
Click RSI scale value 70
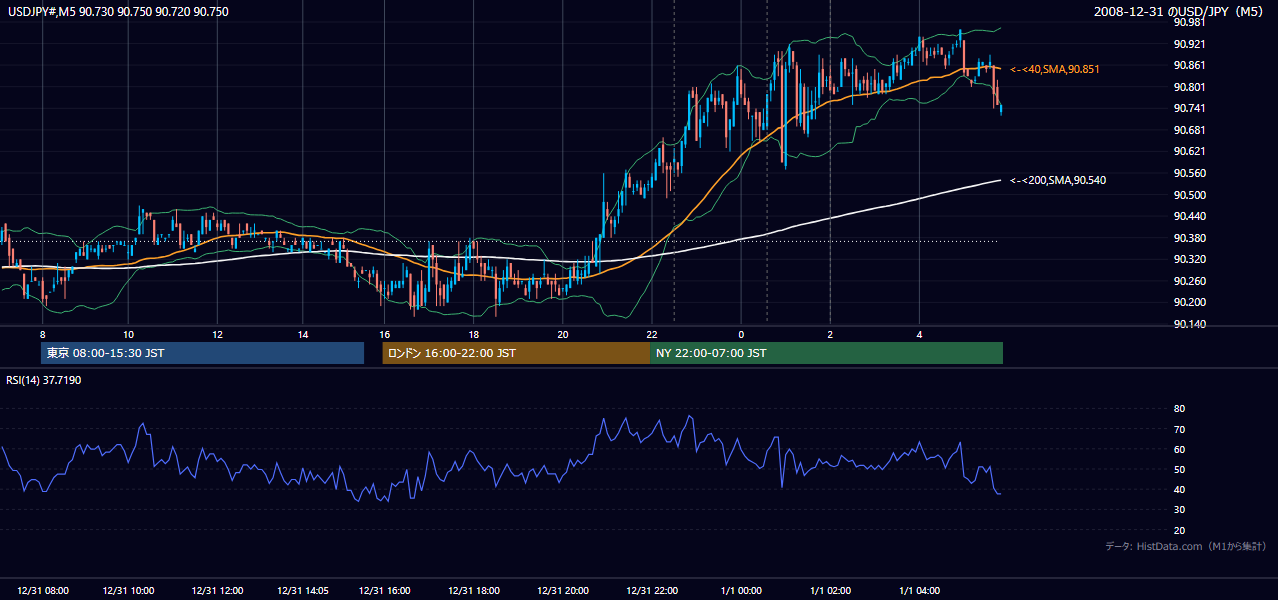1179,429
